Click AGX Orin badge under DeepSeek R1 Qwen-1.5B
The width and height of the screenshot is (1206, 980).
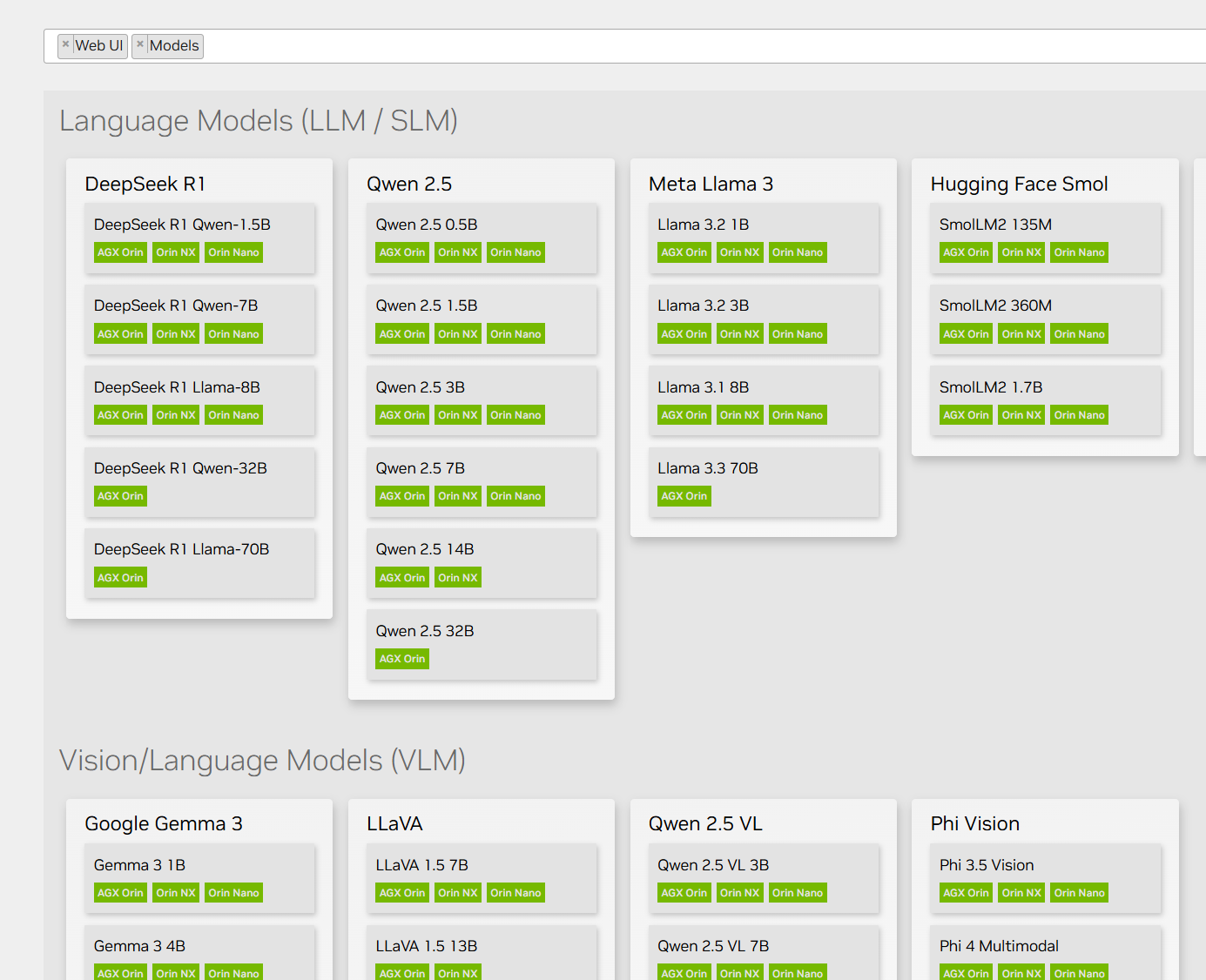[120, 252]
